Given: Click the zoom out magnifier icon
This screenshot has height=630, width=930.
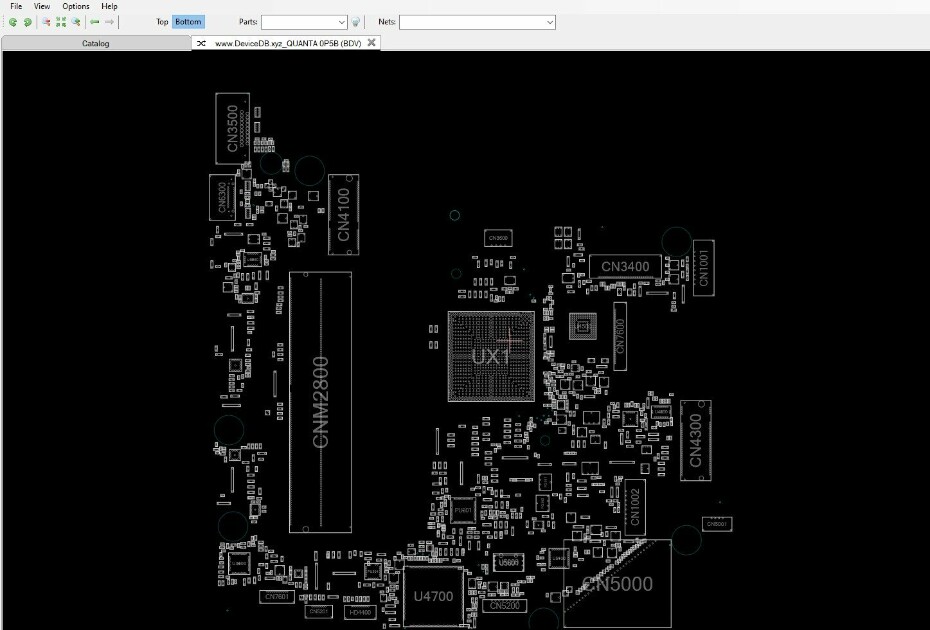Looking at the screenshot, I should [46, 22].
